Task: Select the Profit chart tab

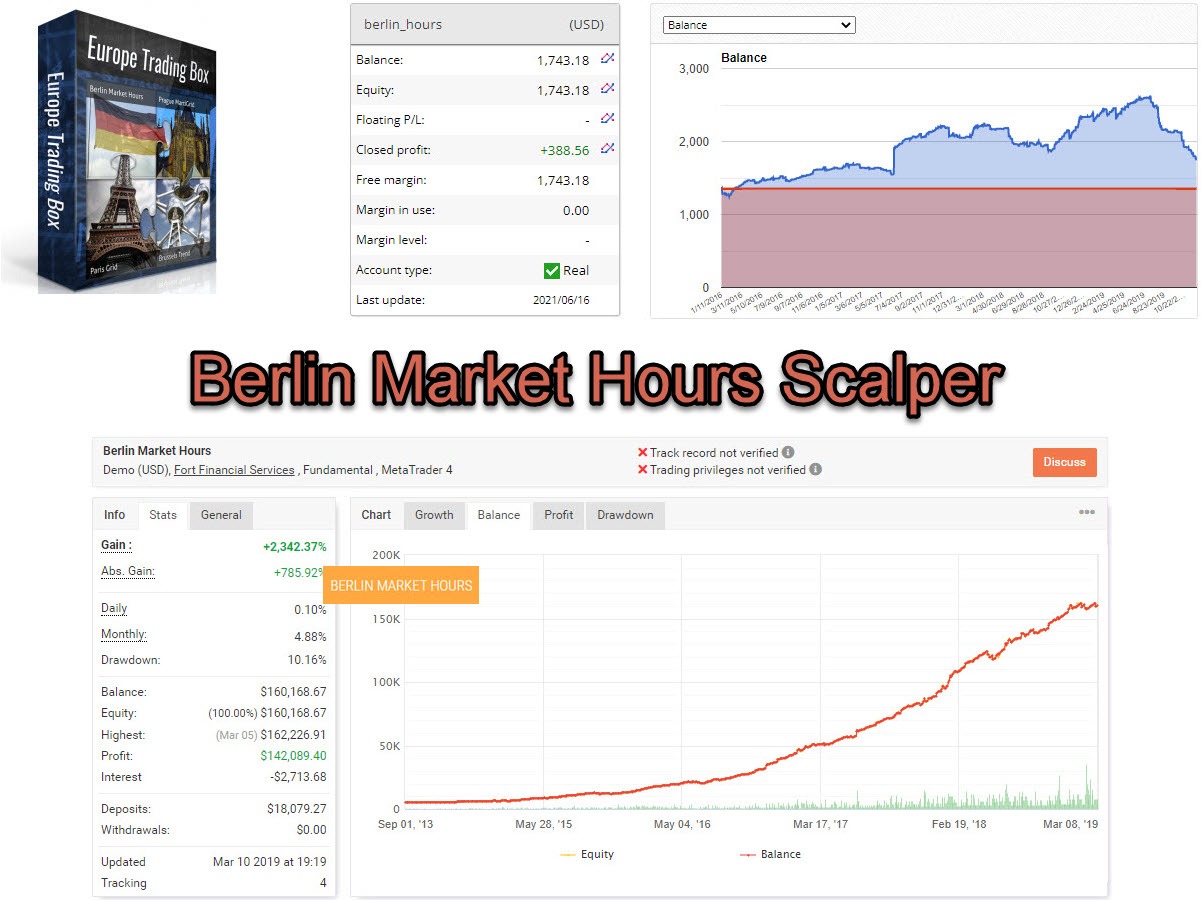Action: (x=559, y=515)
